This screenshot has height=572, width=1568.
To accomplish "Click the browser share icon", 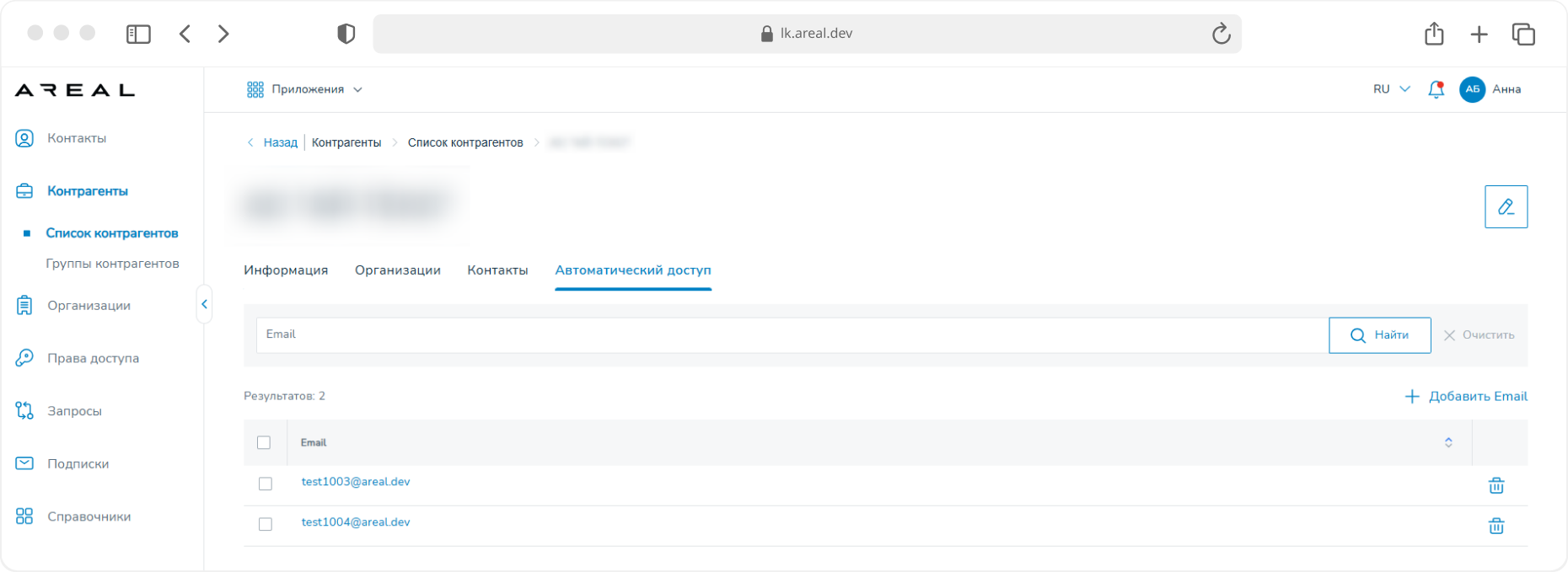I will (1434, 34).
